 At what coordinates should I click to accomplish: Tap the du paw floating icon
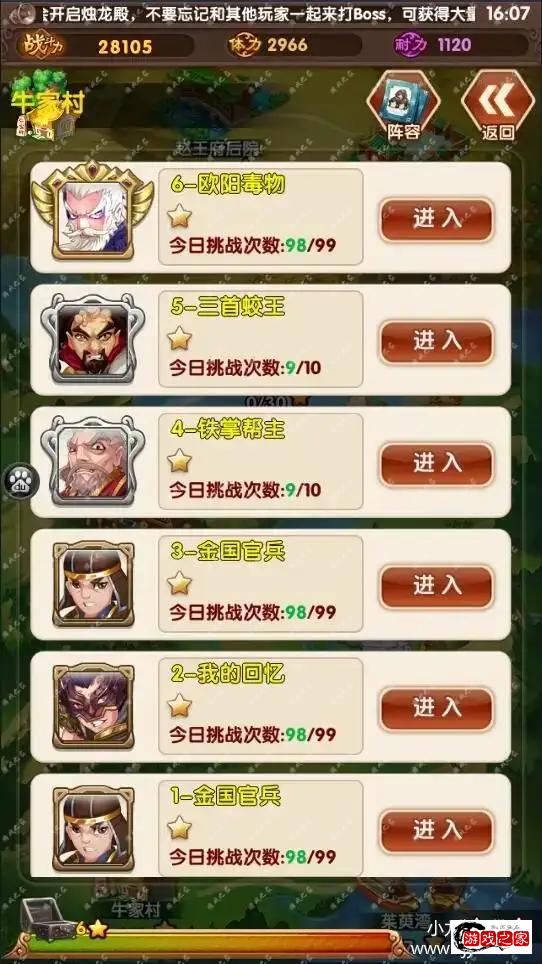22,481
